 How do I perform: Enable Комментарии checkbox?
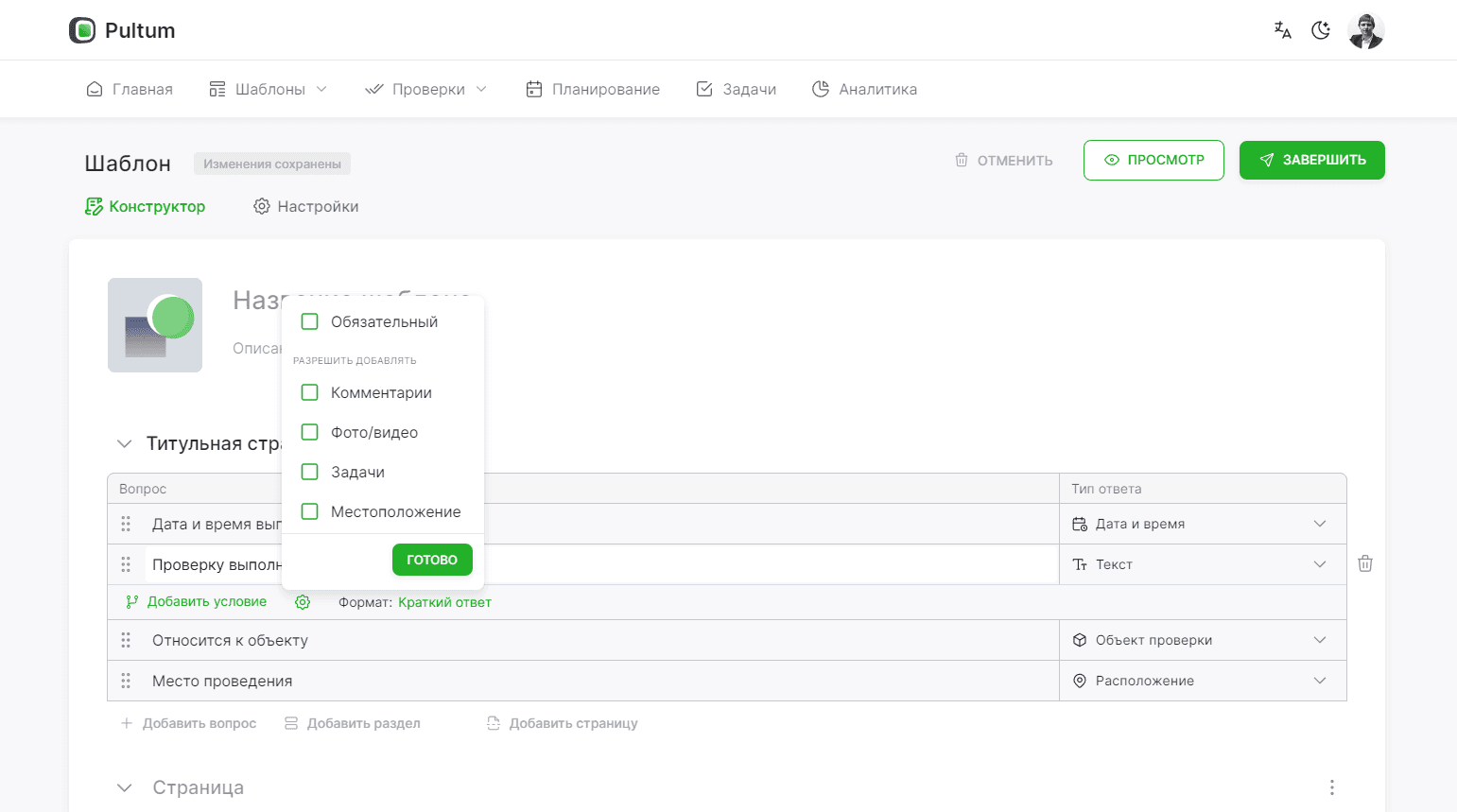coord(309,392)
